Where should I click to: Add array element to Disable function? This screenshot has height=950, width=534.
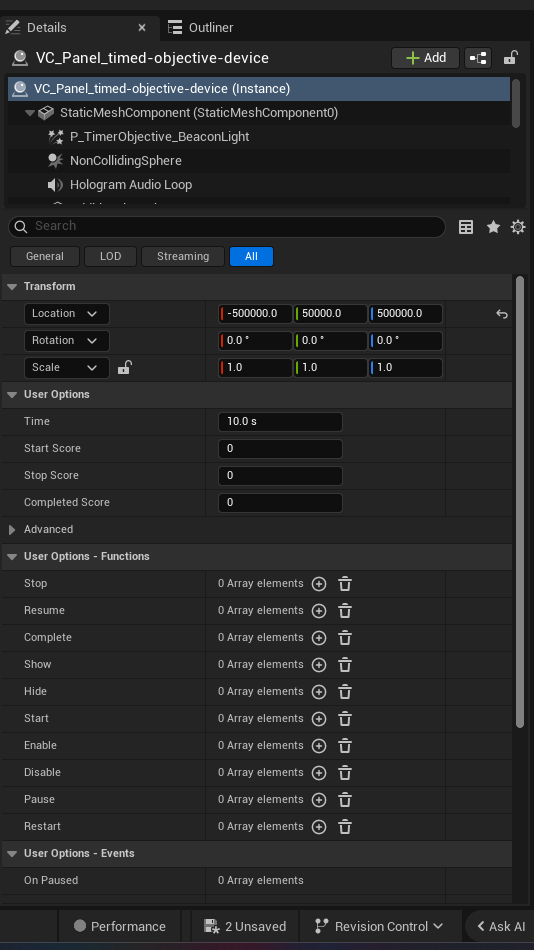click(x=319, y=773)
